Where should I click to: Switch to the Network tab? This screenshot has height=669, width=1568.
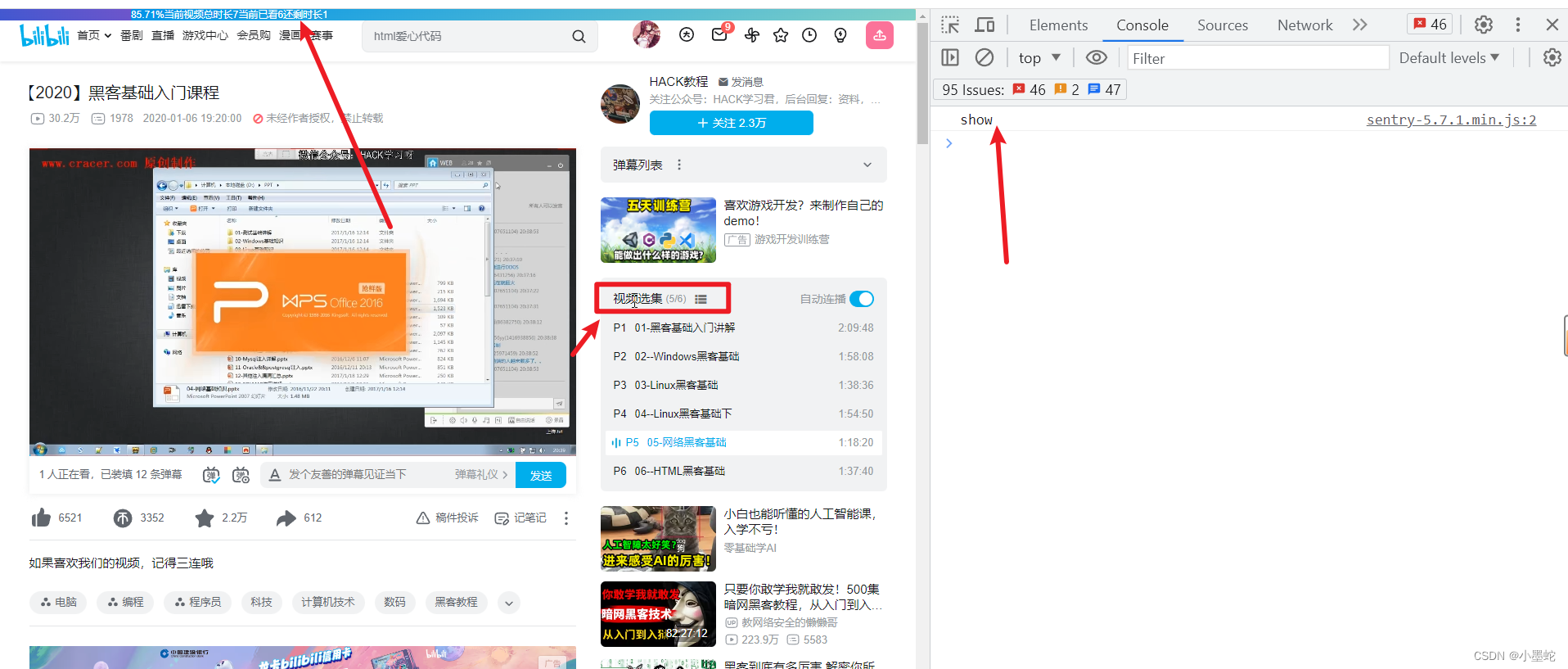(1304, 25)
